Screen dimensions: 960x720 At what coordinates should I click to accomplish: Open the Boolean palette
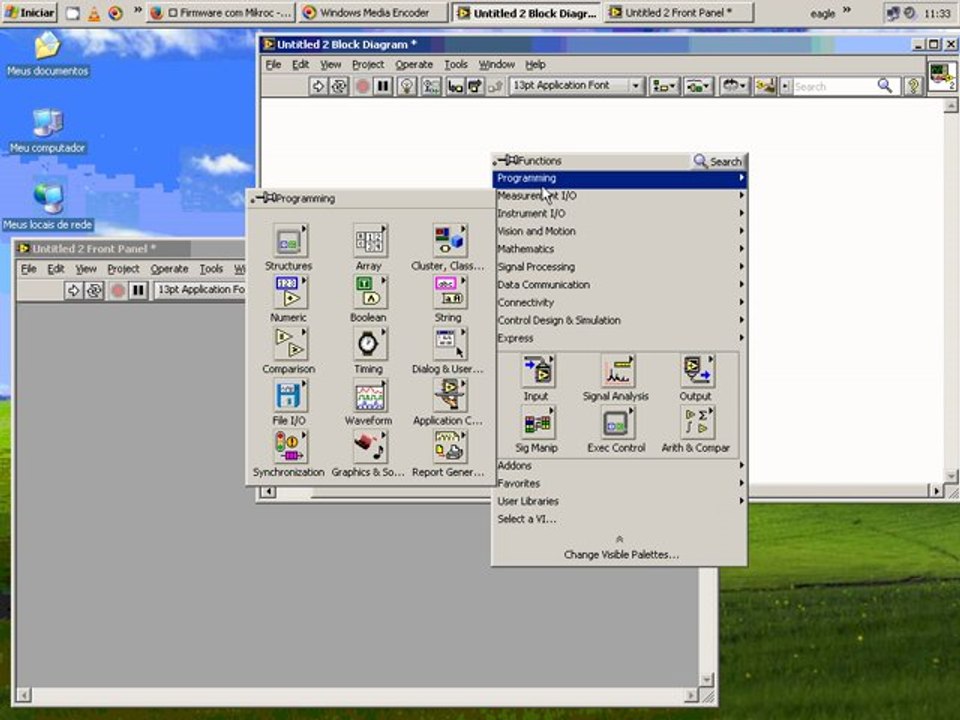370,292
